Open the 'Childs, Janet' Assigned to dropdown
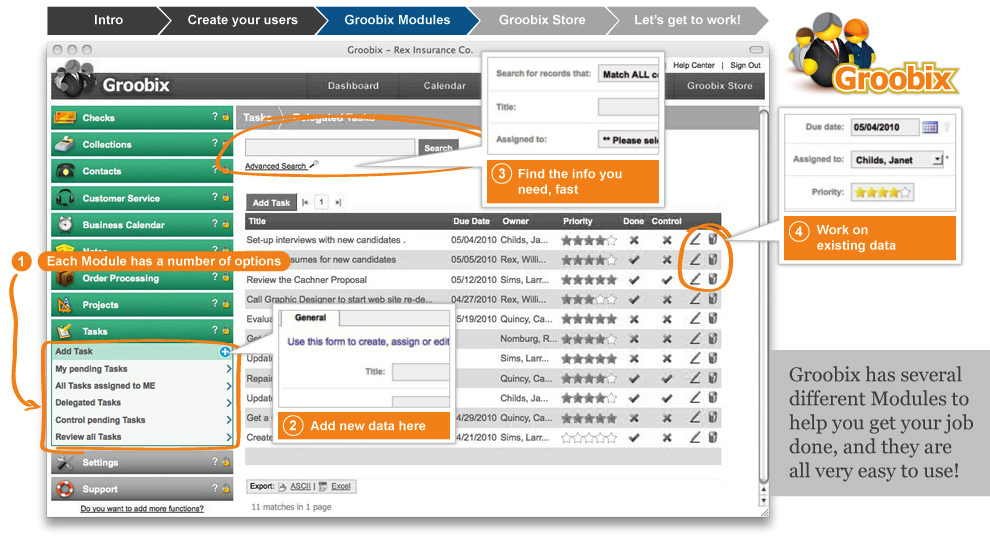The width and height of the screenshot is (990, 536). pos(897,160)
